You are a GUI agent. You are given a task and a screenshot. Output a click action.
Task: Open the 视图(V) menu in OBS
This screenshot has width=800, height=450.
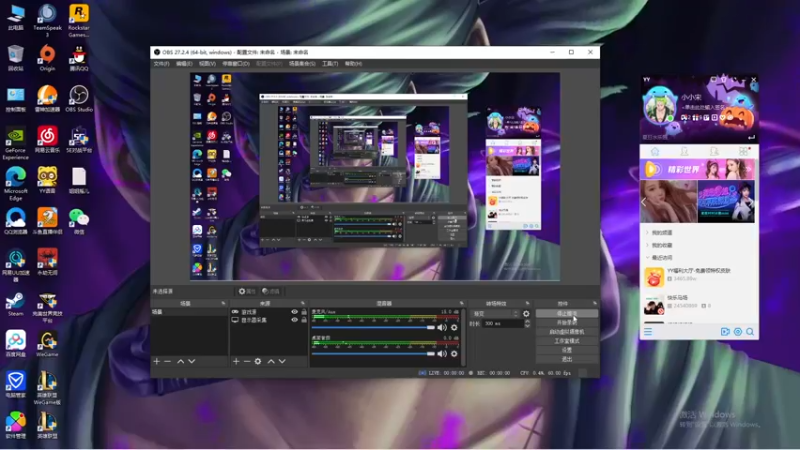click(207, 64)
